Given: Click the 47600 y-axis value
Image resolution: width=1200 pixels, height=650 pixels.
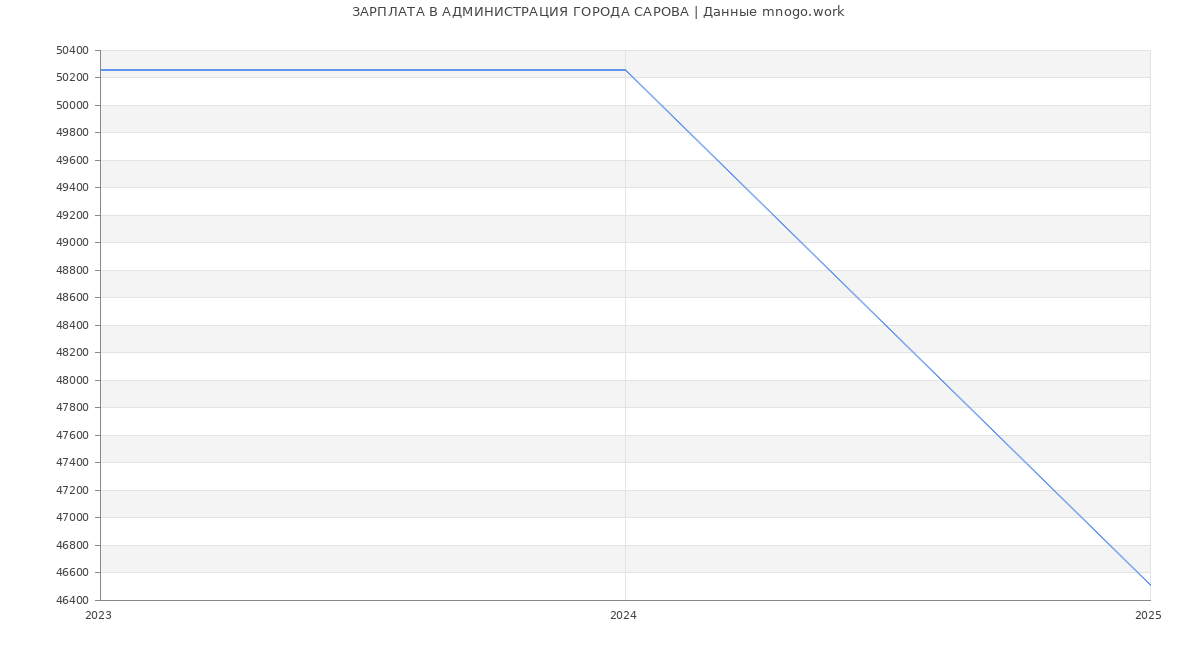Looking at the screenshot, I should tap(72, 435).
